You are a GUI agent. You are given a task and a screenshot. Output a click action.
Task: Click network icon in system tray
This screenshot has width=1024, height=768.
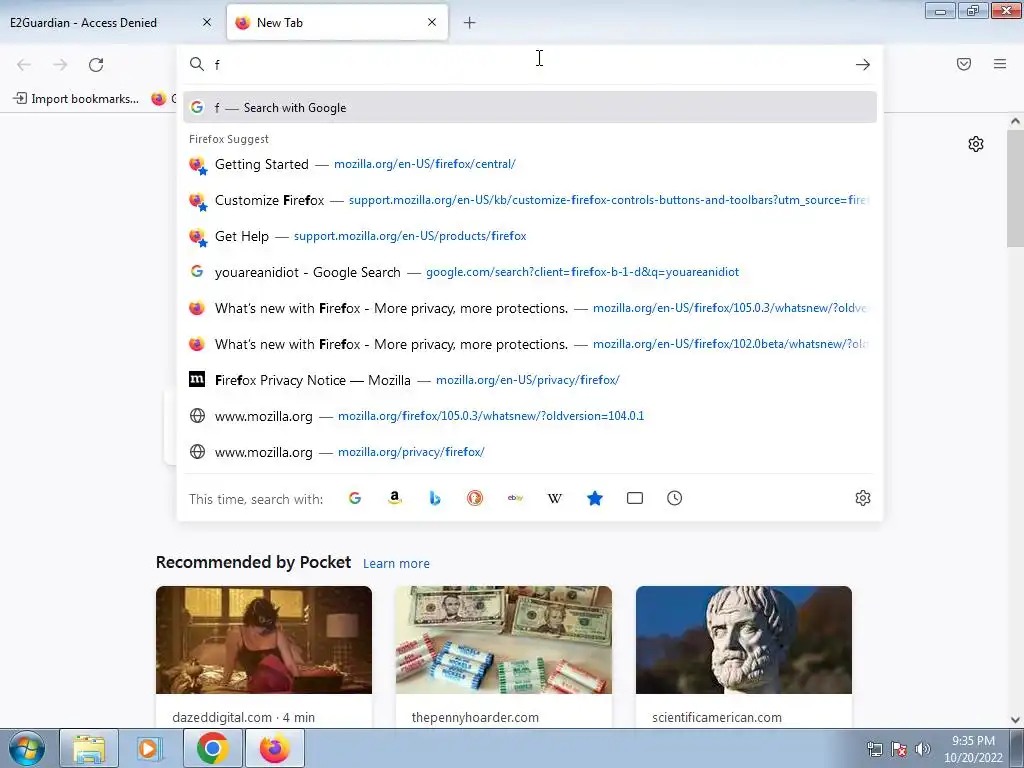click(x=874, y=749)
